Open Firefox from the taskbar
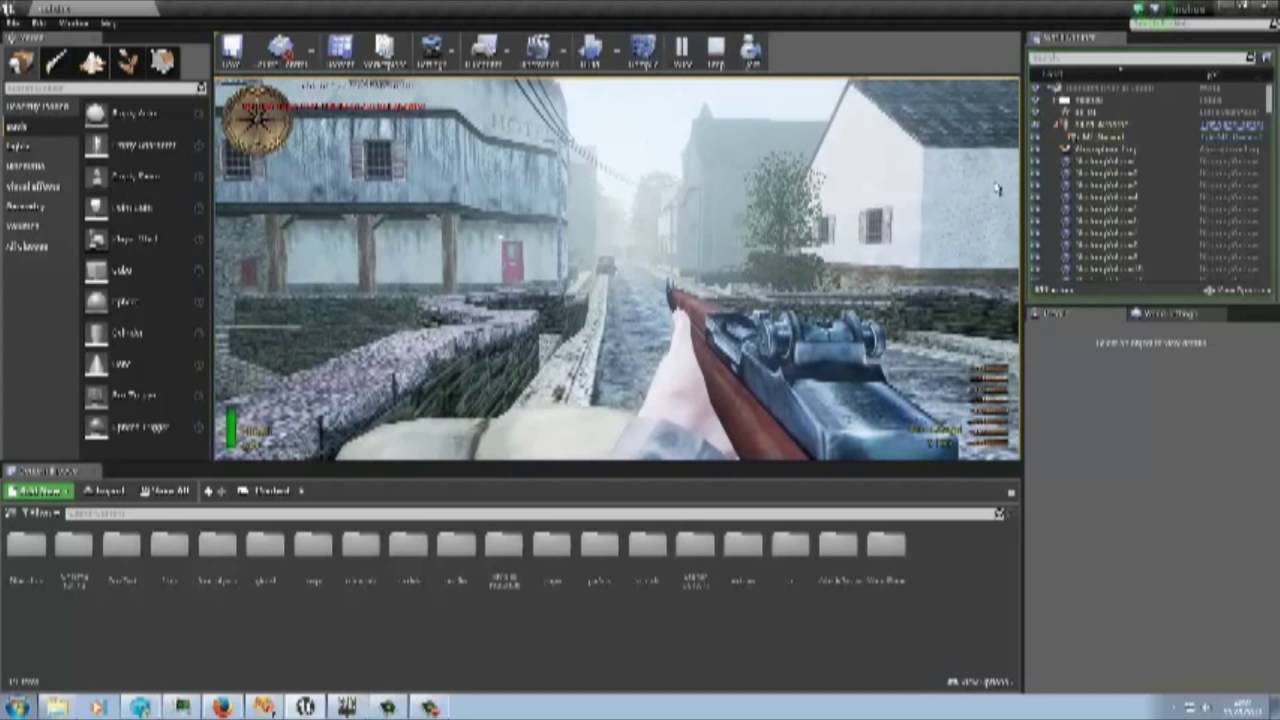 pos(222,707)
